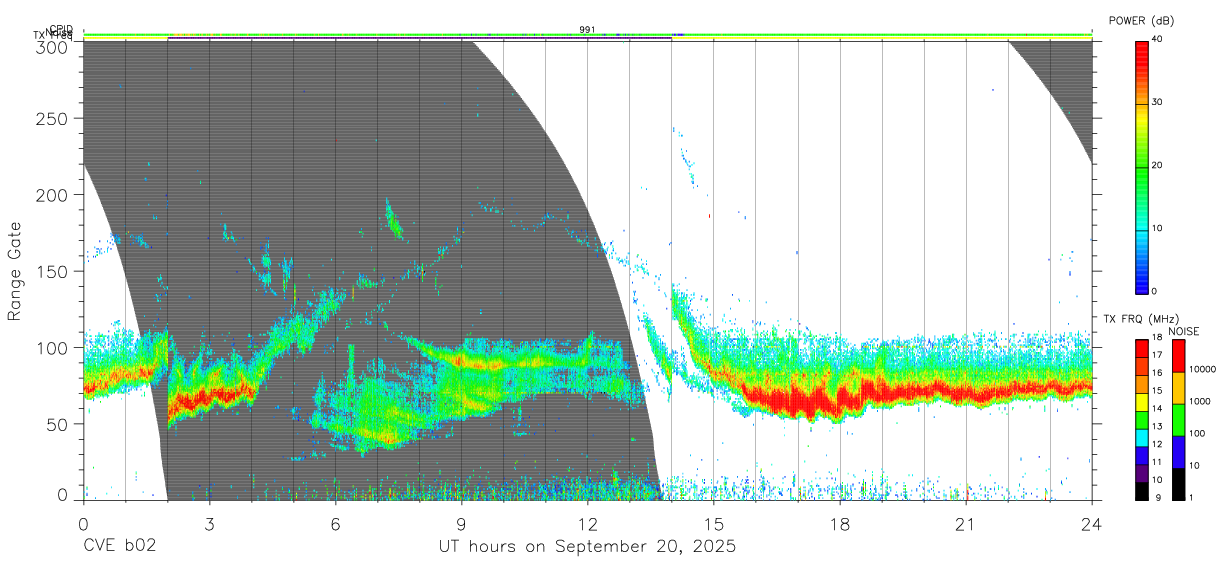Click the 6 hour tick on UT axis
This screenshot has height=567, width=1228.
(x=335, y=524)
